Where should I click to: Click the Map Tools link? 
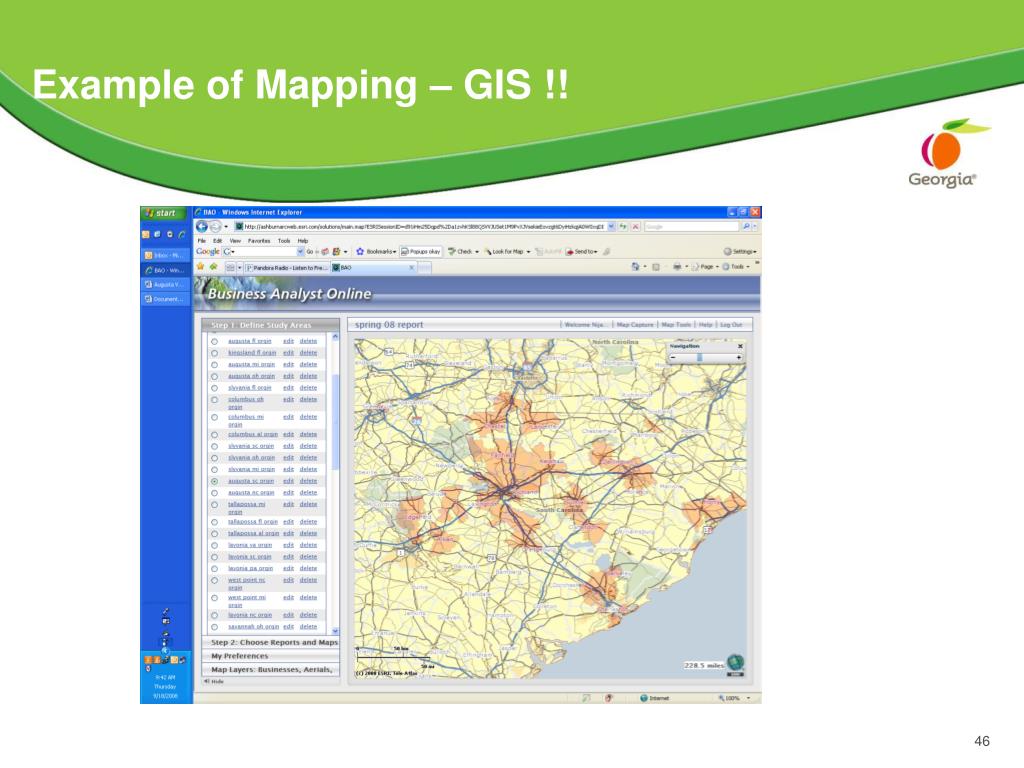676,325
